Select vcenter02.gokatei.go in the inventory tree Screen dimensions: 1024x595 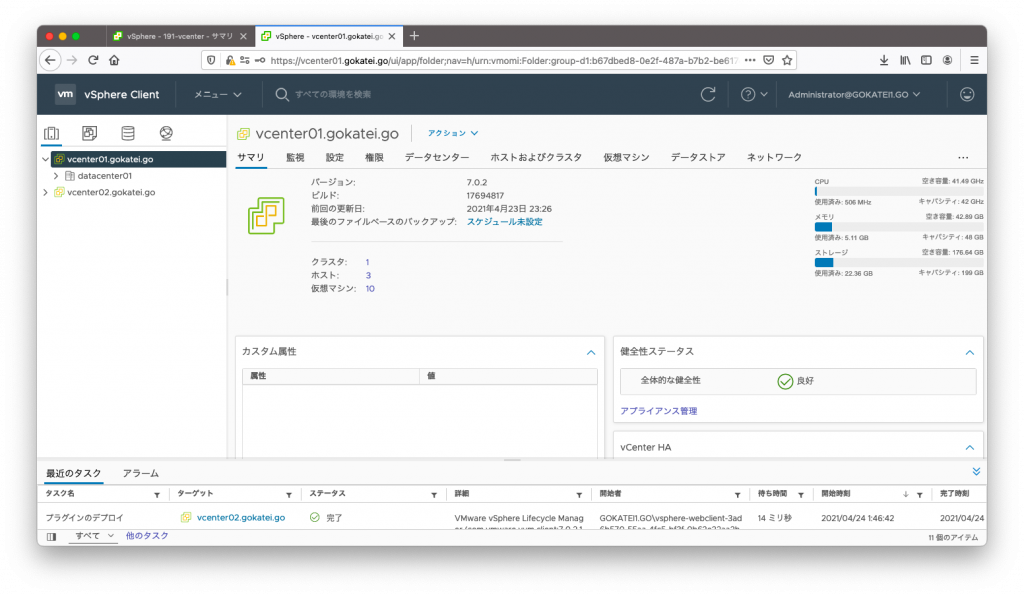[112, 192]
